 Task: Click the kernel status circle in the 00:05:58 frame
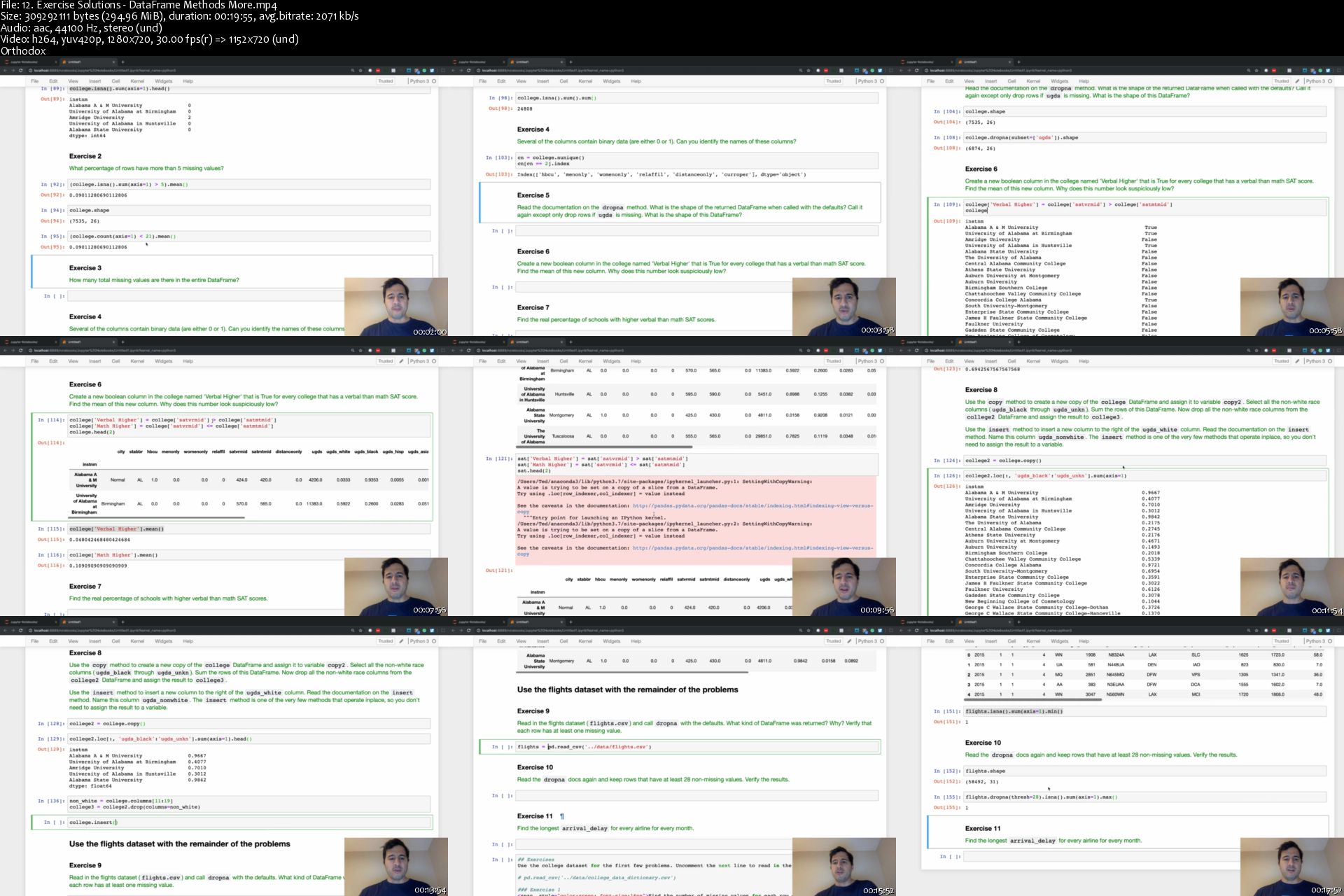click(1330, 81)
